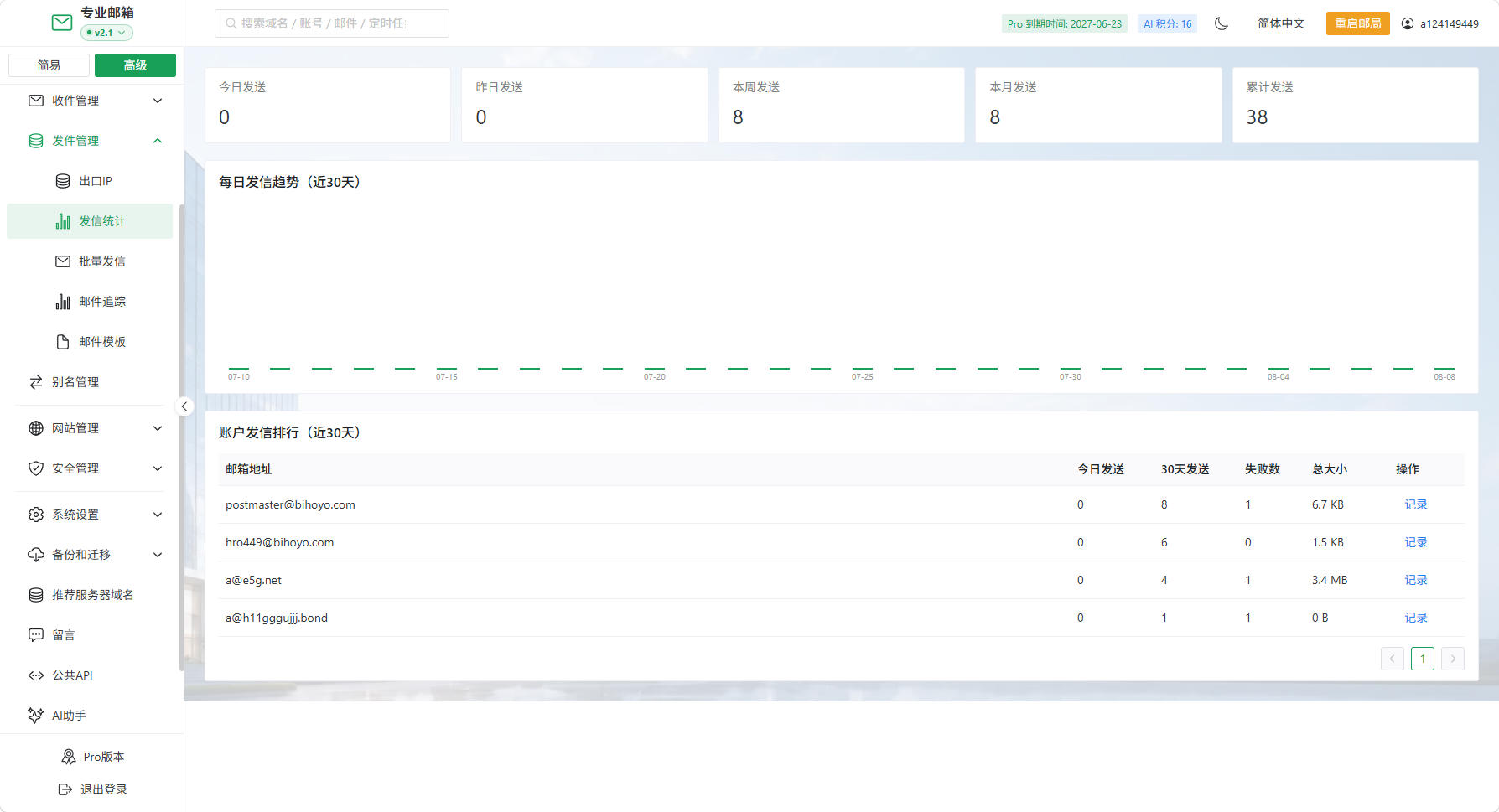Toggle dark mode moon icon

click(x=1222, y=23)
